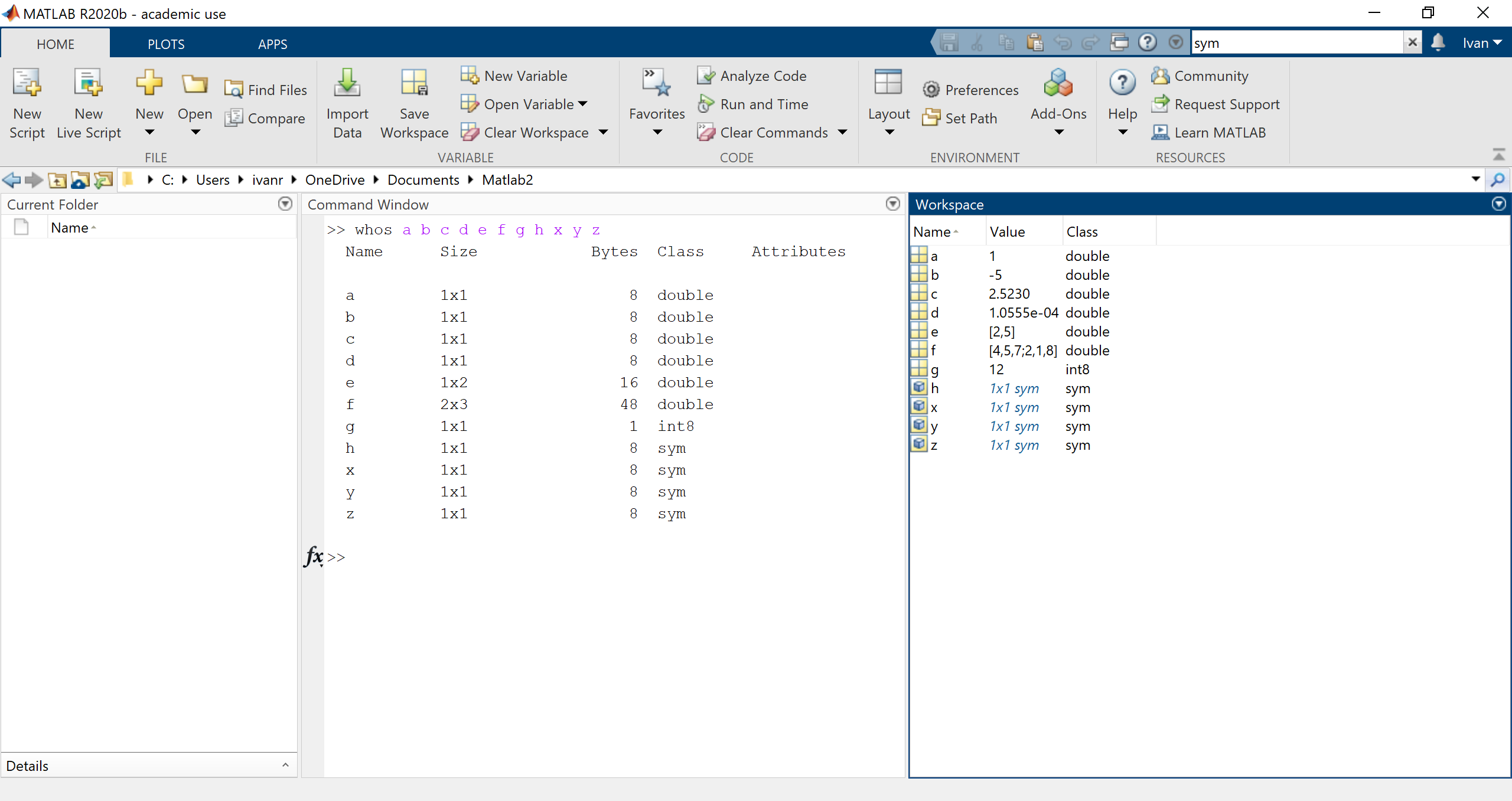Click the documentation search field
The width and height of the screenshot is (1512, 801).
pos(1297,43)
